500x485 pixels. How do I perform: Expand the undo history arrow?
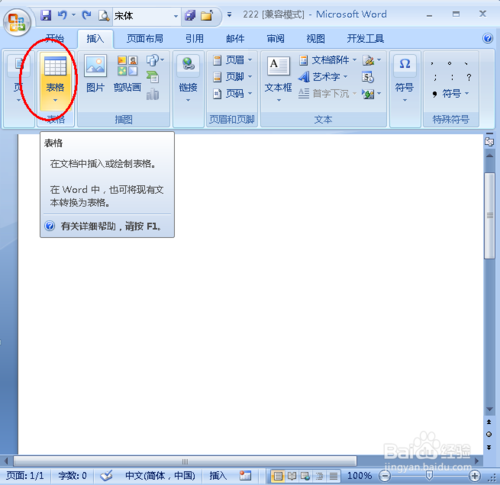click(x=73, y=15)
